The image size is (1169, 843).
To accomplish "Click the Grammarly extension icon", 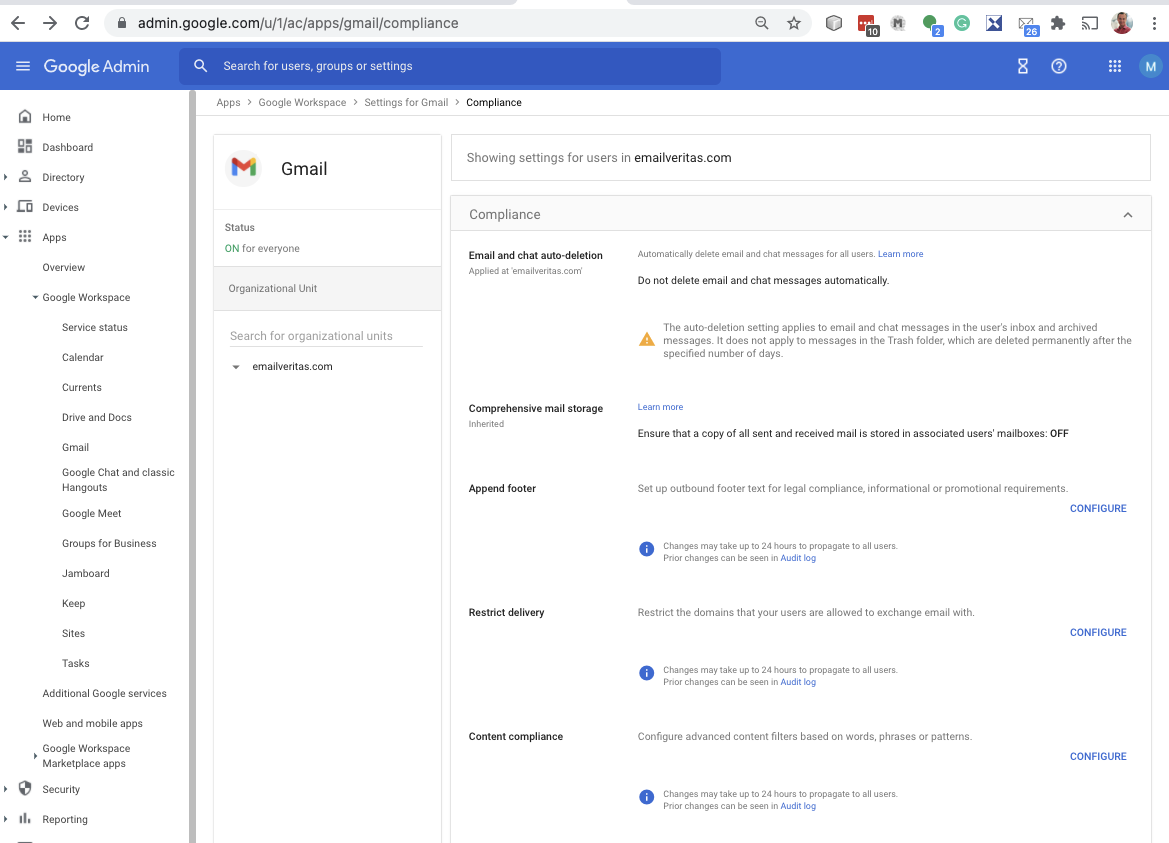I will tap(962, 23).
